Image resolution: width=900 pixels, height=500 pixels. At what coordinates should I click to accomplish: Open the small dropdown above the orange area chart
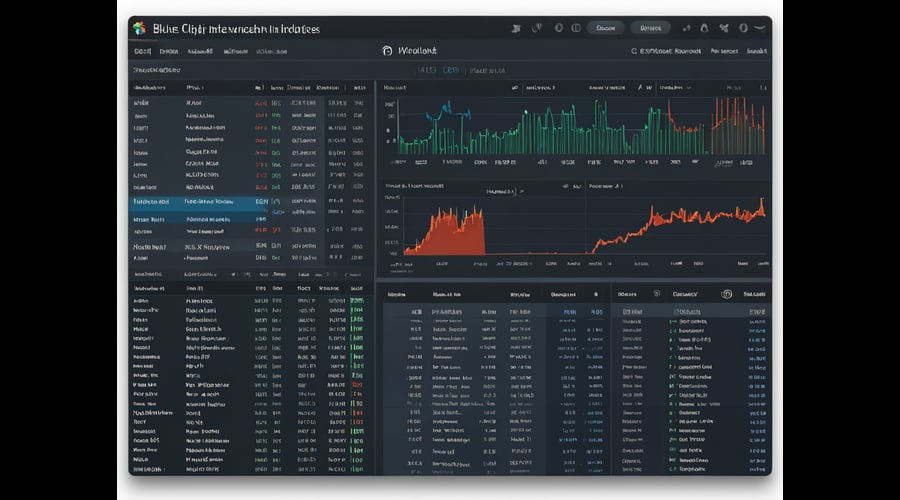coord(505,192)
